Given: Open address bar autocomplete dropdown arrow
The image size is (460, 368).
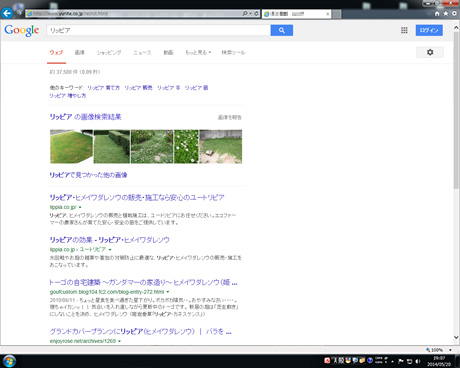Looking at the screenshot, I should pyautogui.click(x=251, y=13).
